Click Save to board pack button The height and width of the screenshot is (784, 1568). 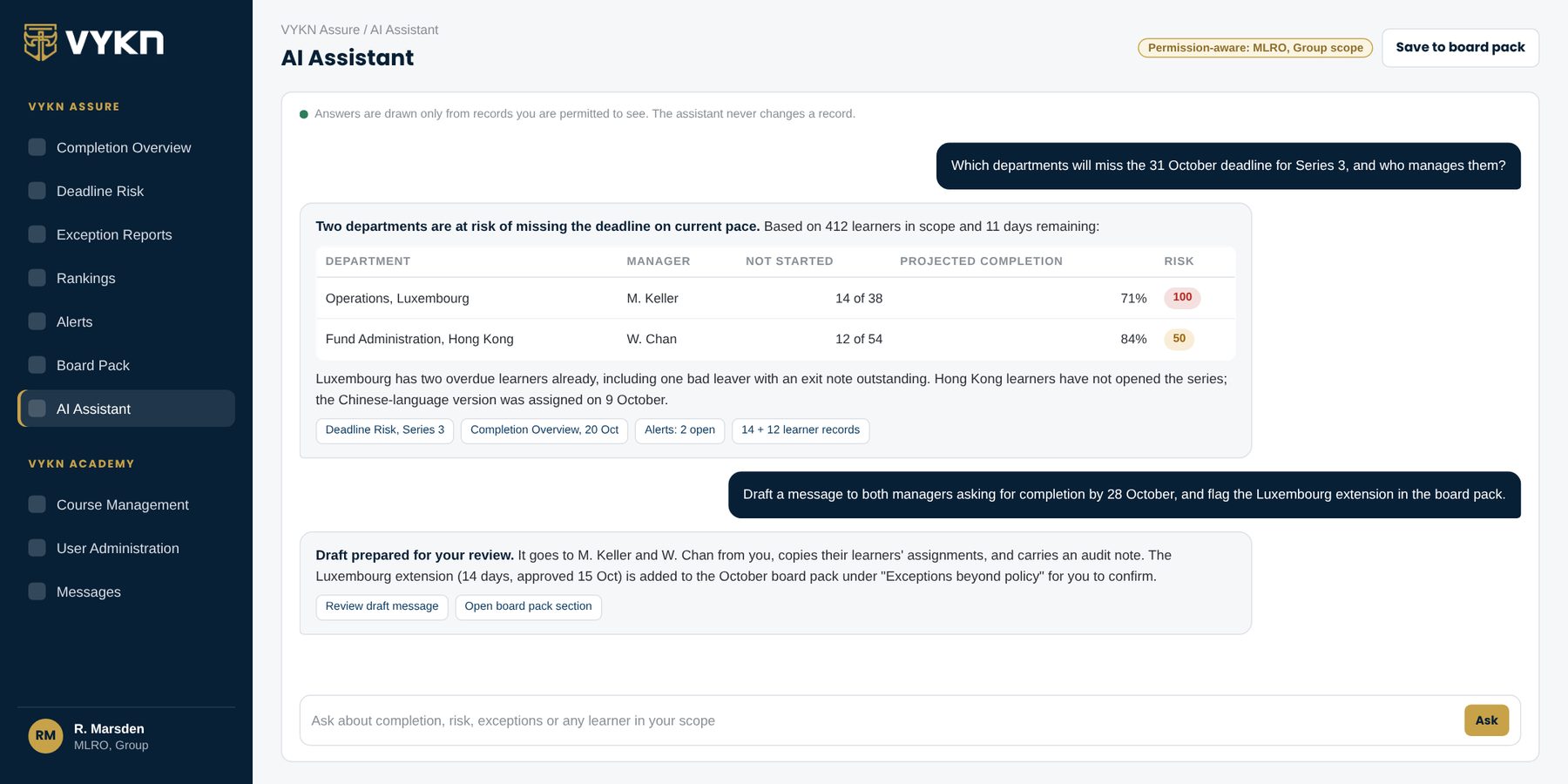tap(1460, 47)
